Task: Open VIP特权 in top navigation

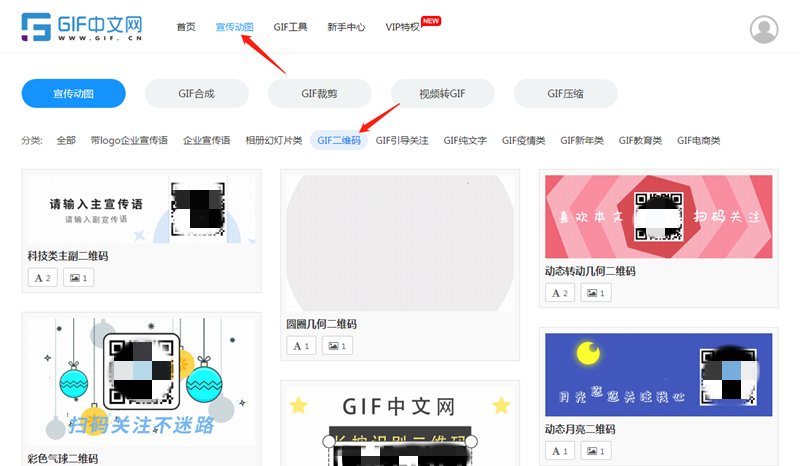Action: click(x=403, y=27)
